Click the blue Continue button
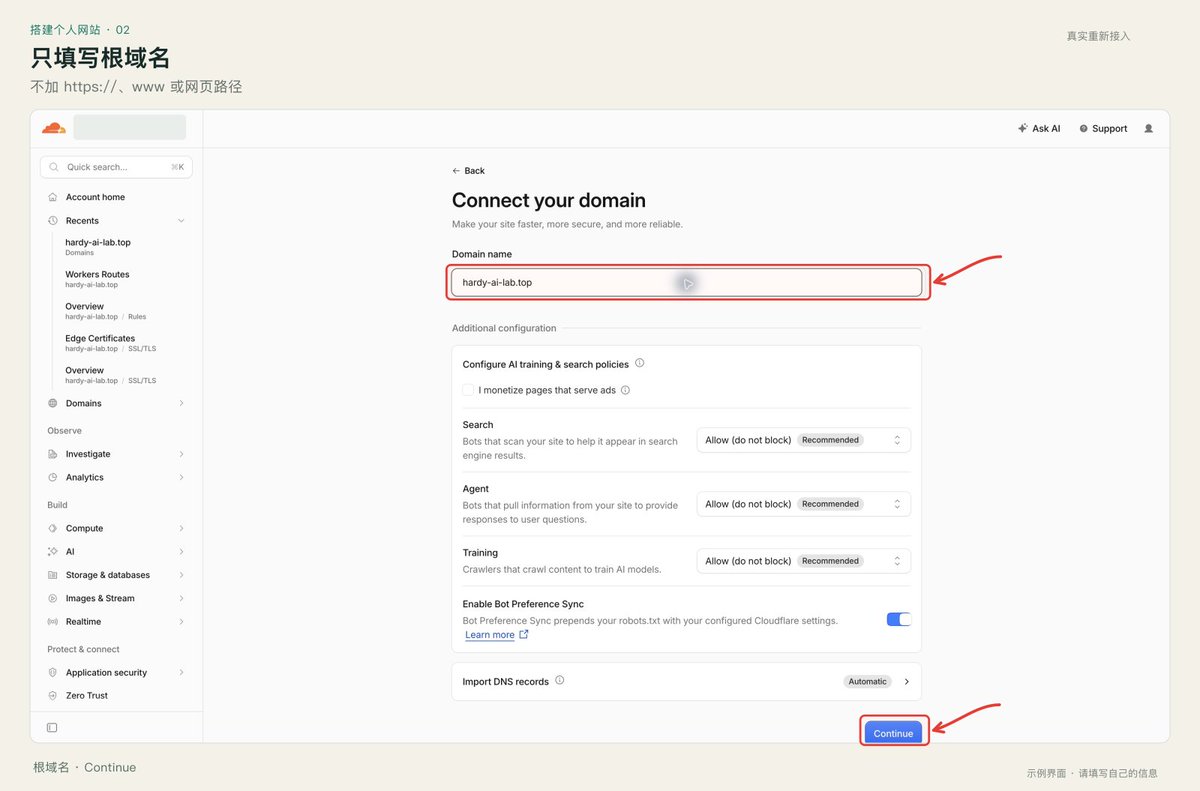 tap(893, 733)
